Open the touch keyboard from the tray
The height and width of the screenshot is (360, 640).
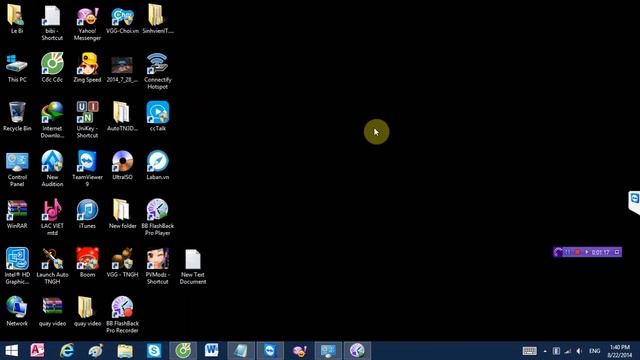[529, 351]
